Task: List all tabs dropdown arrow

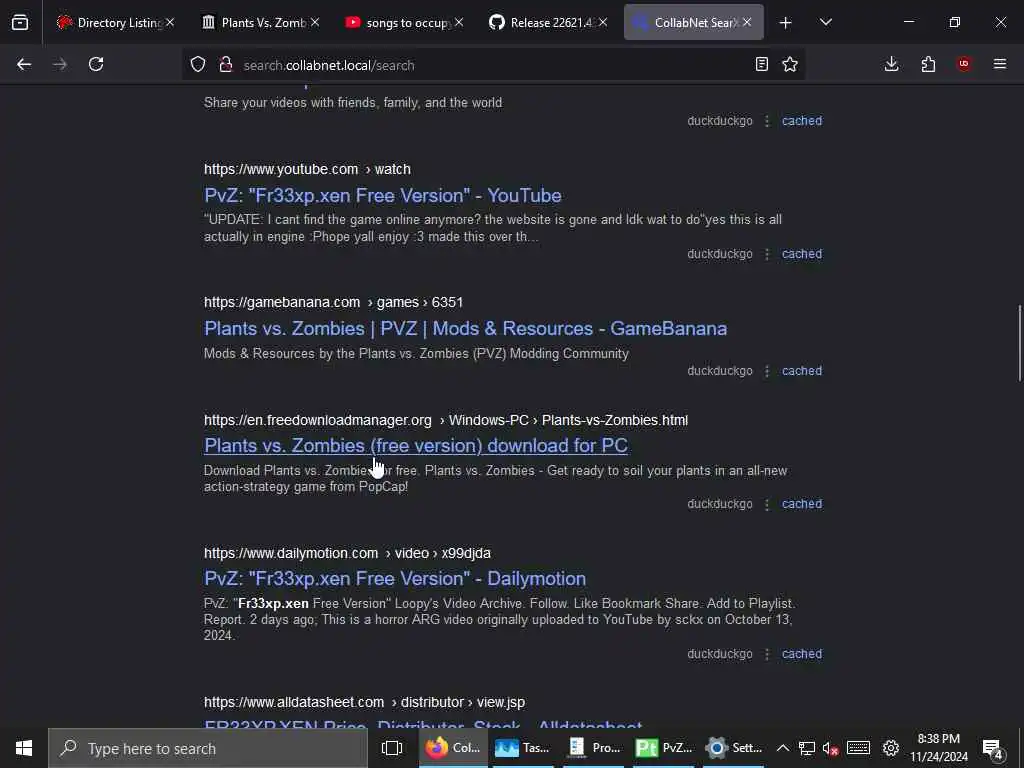Action: (825, 23)
